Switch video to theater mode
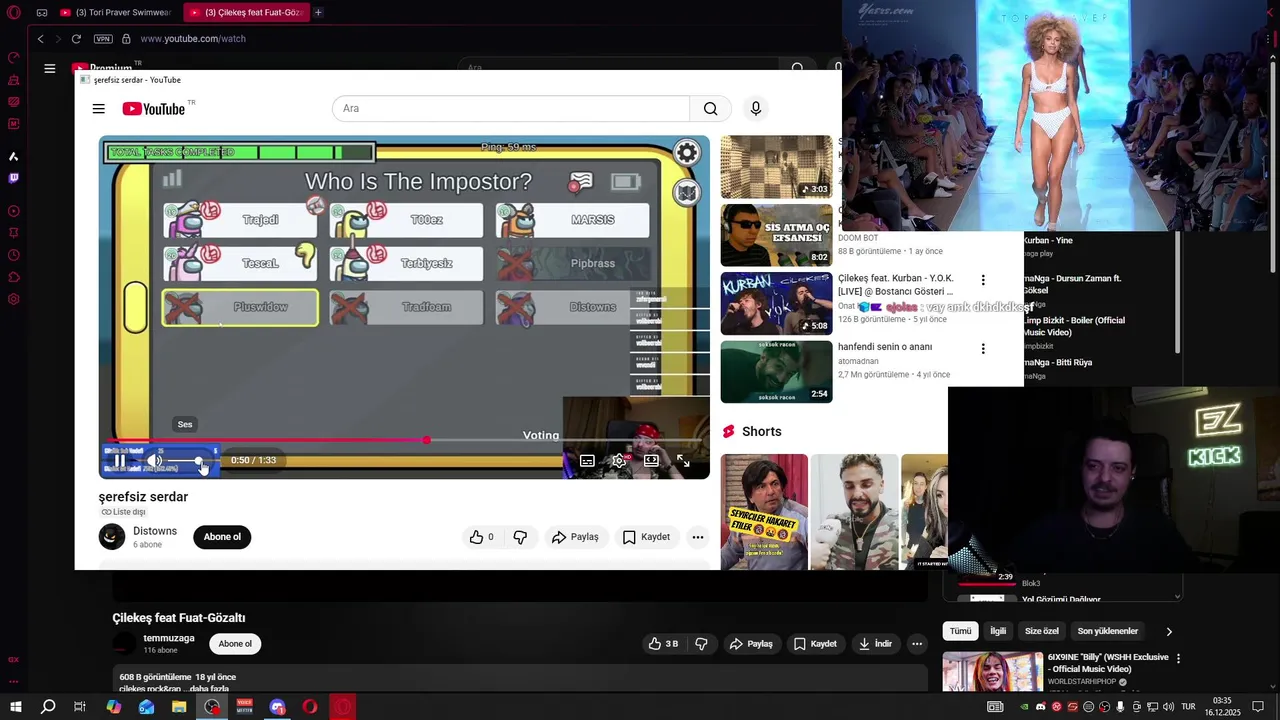The height and width of the screenshot is (720, 1280). tap(651, 461)
